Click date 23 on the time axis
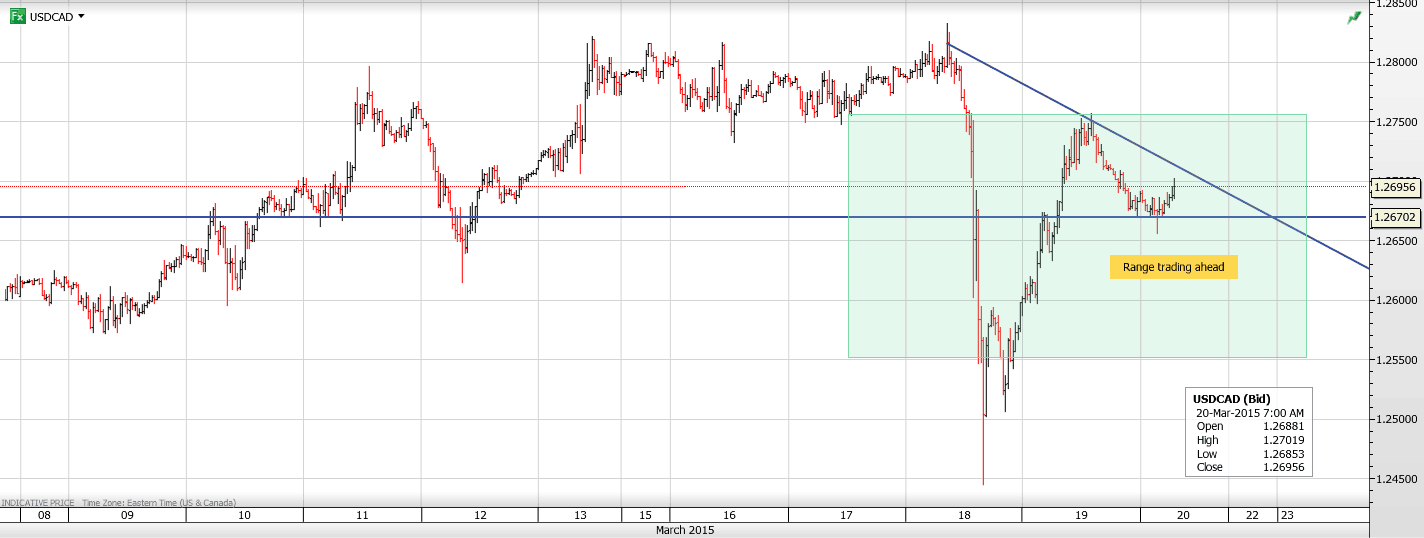 [x=1286, y=515]
